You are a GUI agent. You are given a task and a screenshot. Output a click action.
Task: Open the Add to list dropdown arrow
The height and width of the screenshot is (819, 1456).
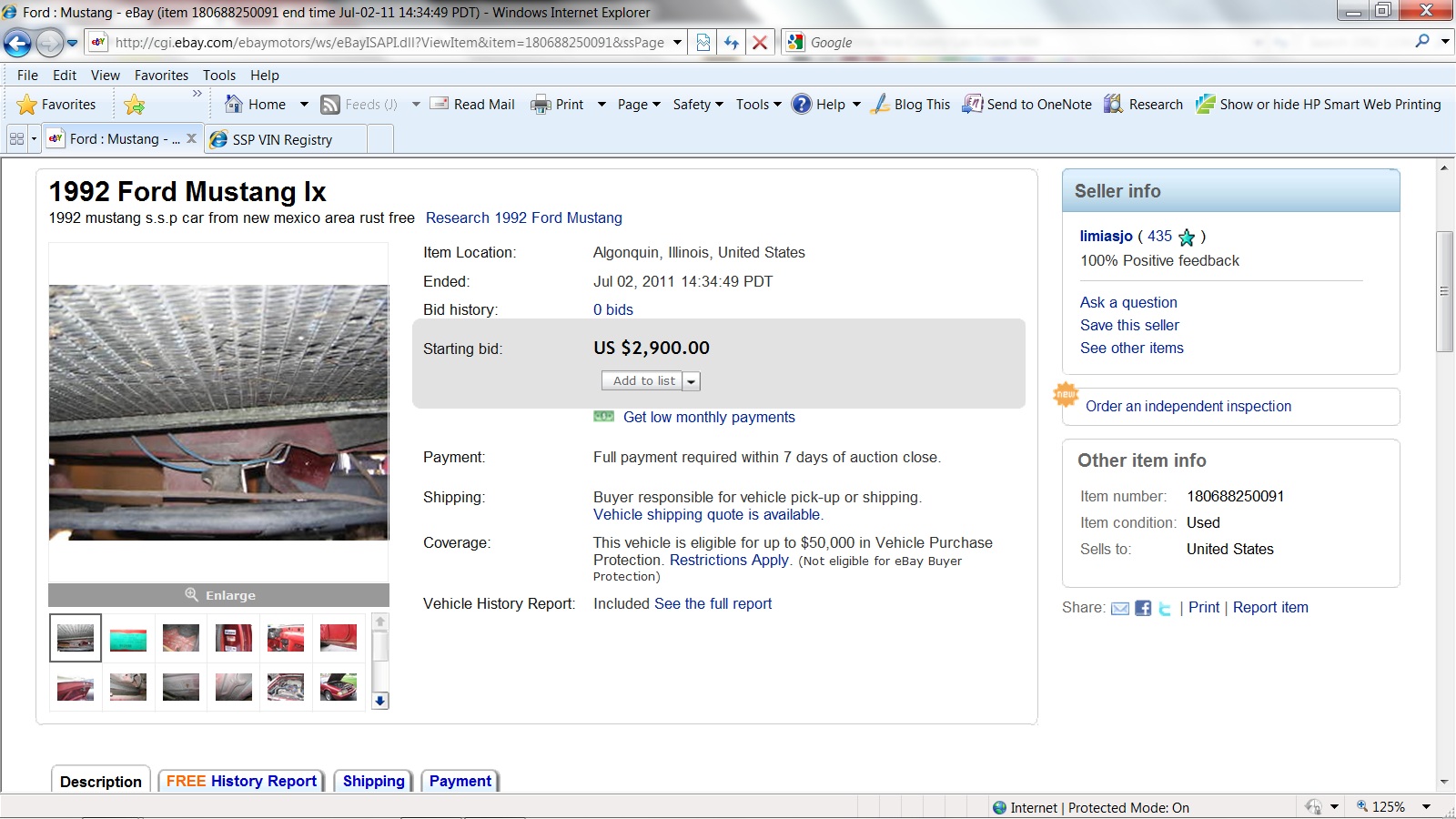pos(692,381)
